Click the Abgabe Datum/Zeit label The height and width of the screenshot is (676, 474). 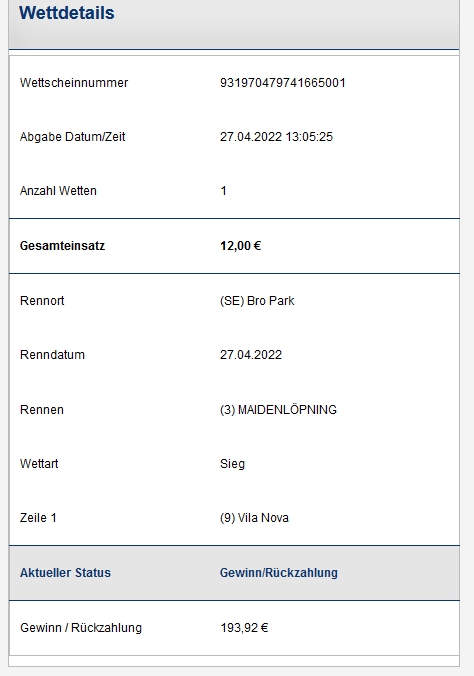pos(72,137)
